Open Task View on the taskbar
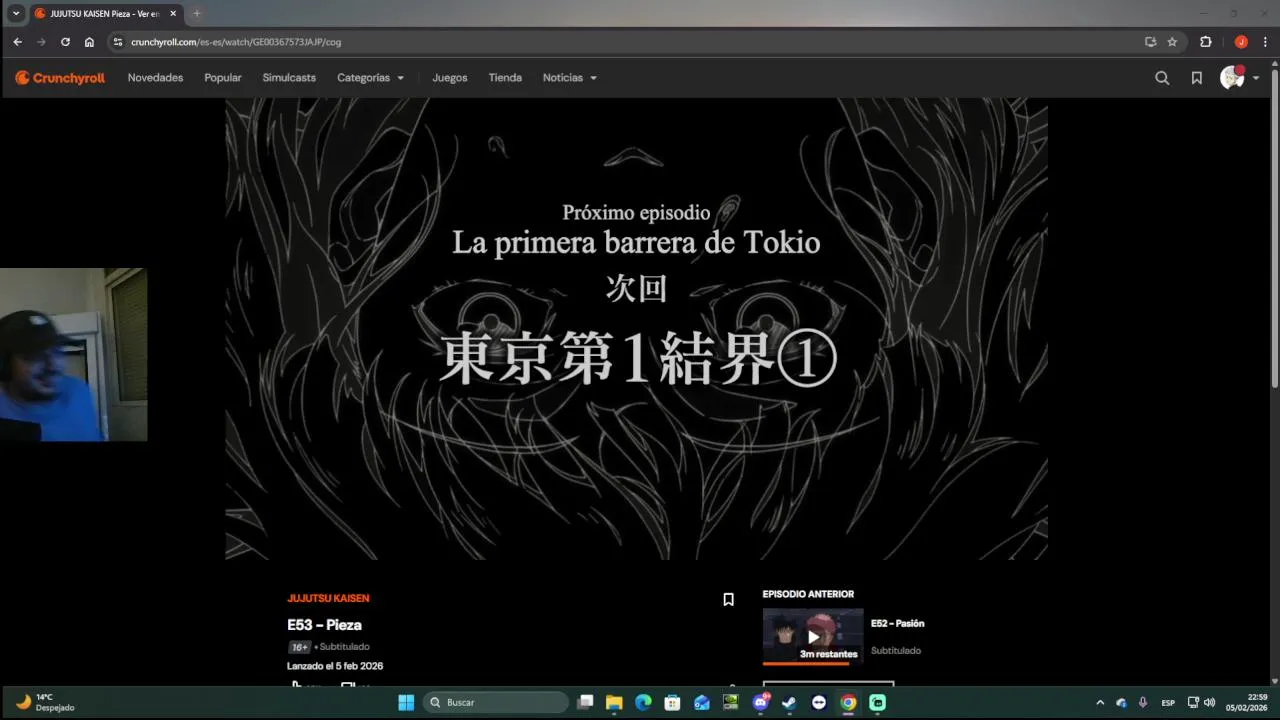The image size is (1280, 720). [x=586, y=702]
